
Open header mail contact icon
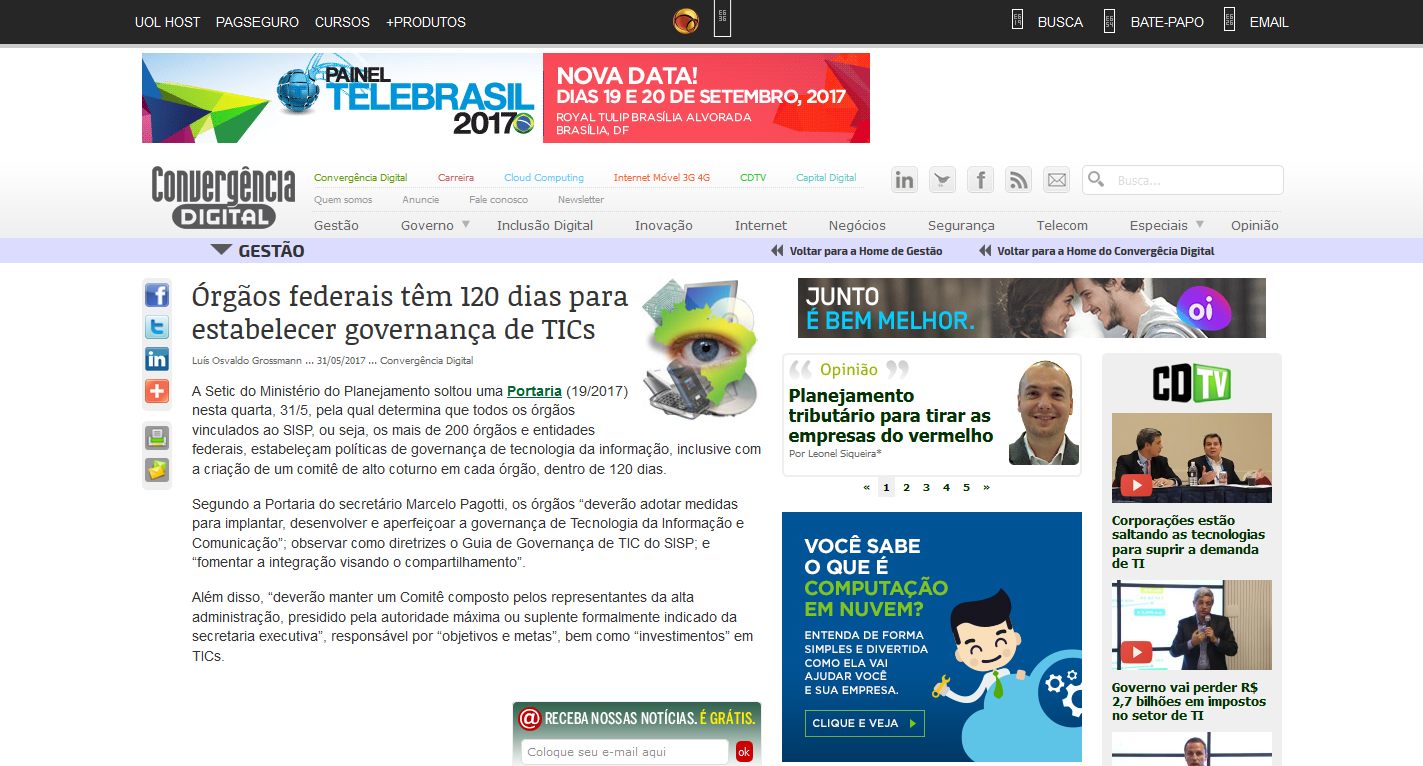(1056, 180)
